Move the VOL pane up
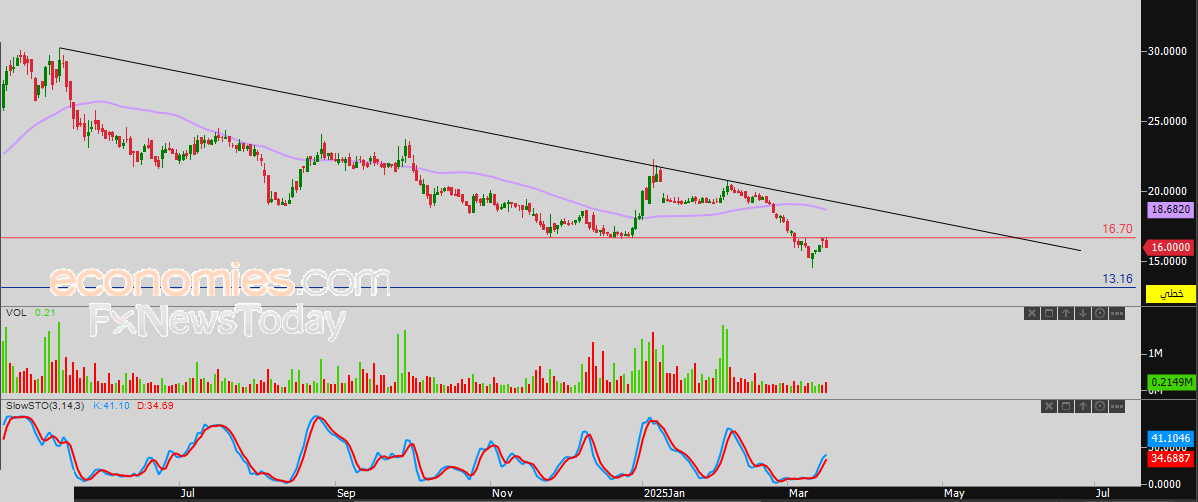Image resolution: width=1198 pixels, height=502 pixels. tap(1066, 313)
